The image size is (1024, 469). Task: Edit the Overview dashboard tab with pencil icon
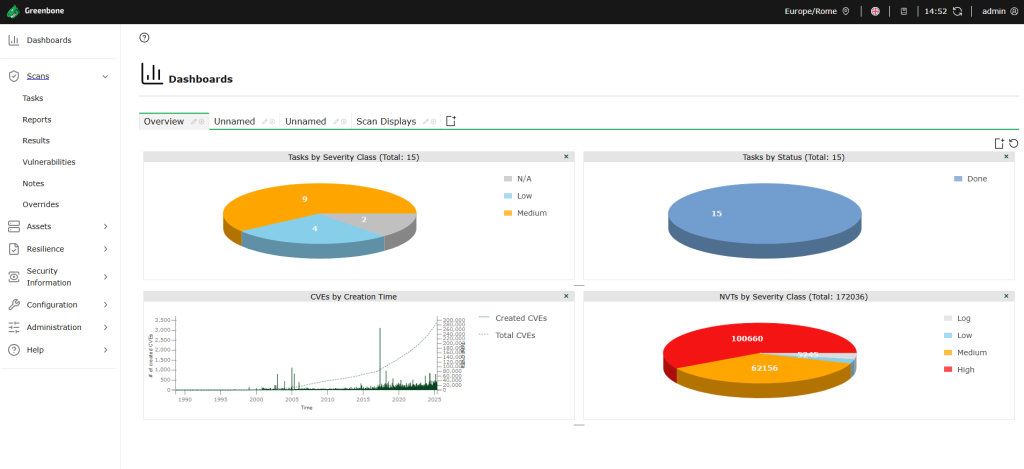(x=193, y=122)
